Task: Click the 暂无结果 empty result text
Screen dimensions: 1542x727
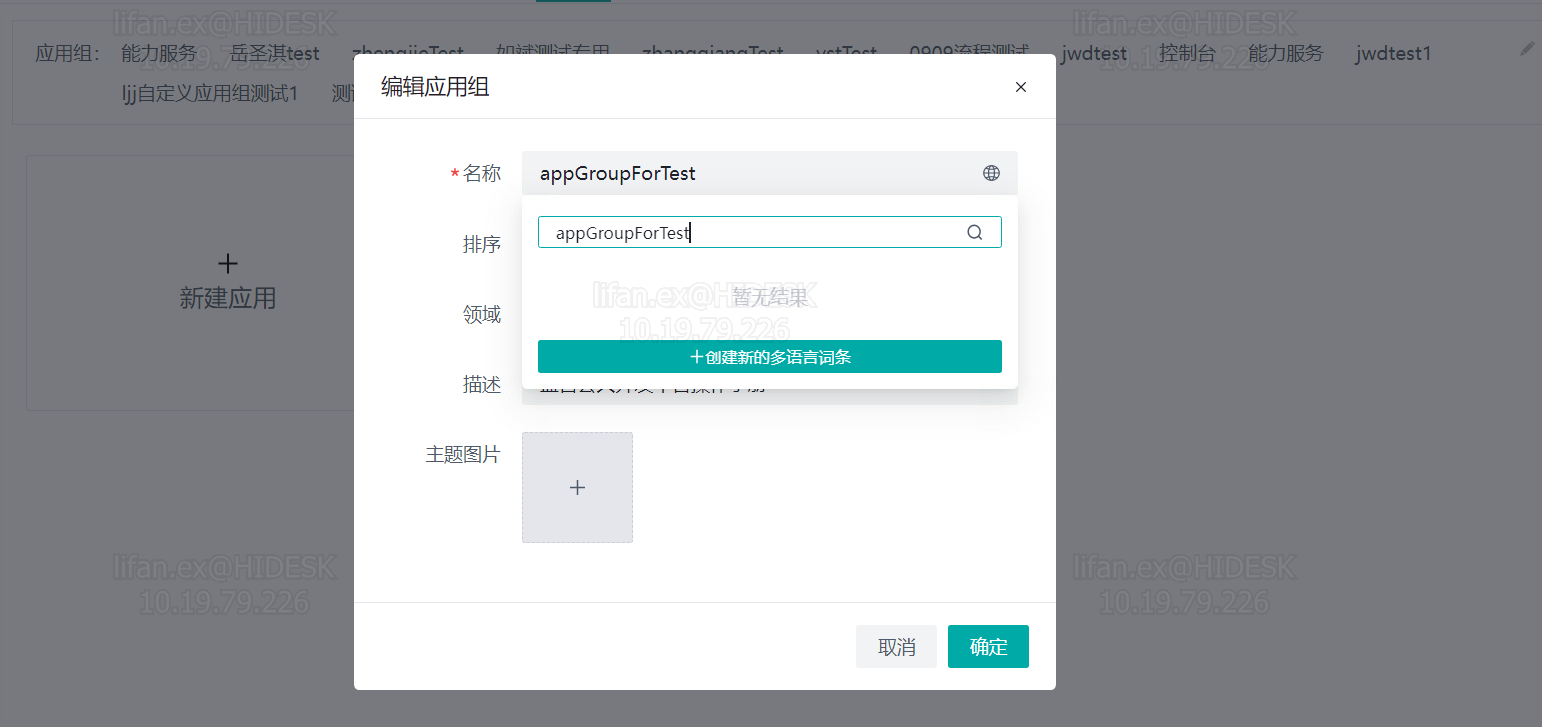Action: pos(770,297)
